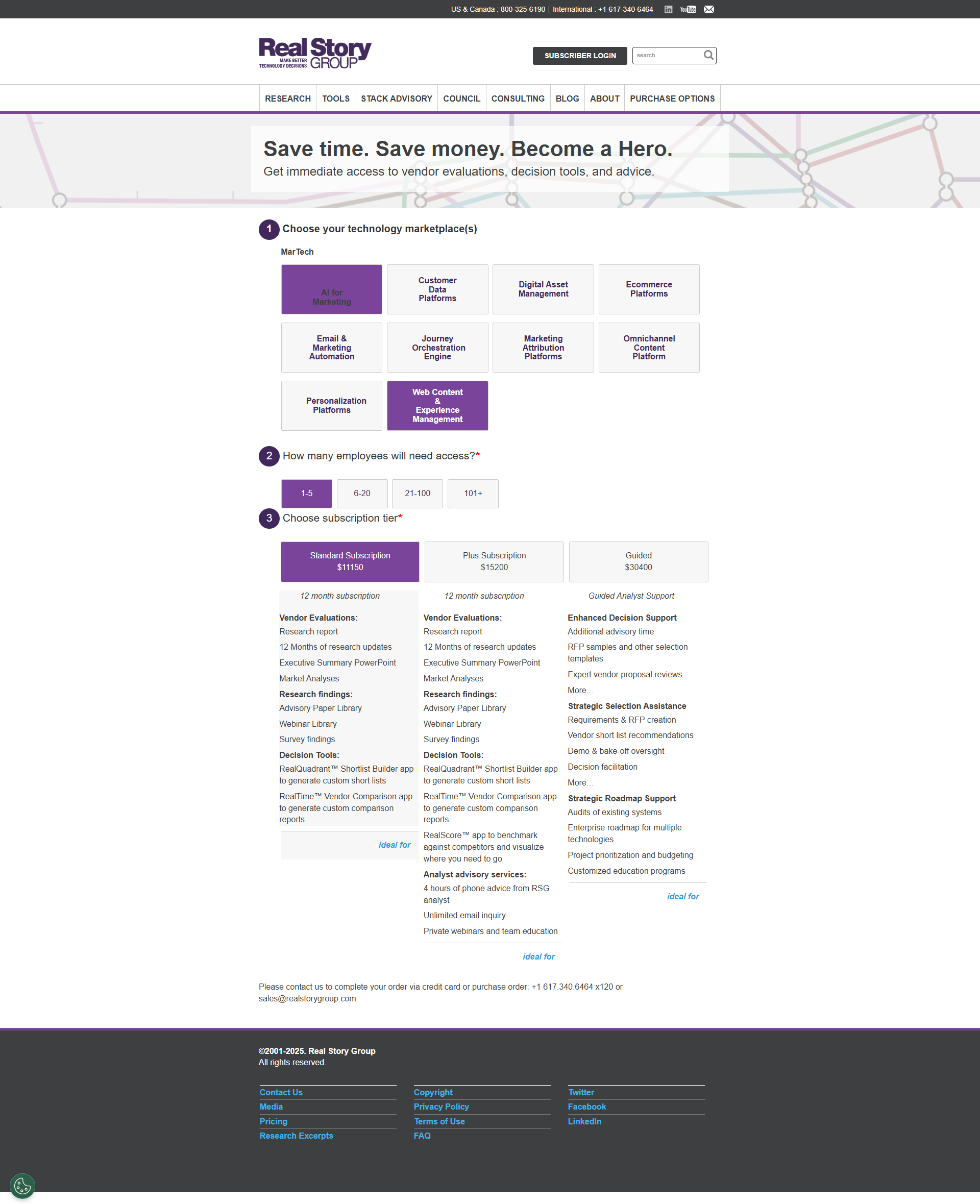Click 'Unlimited email inquiry' text
The image size is (980, 1204).
point(464,915)
